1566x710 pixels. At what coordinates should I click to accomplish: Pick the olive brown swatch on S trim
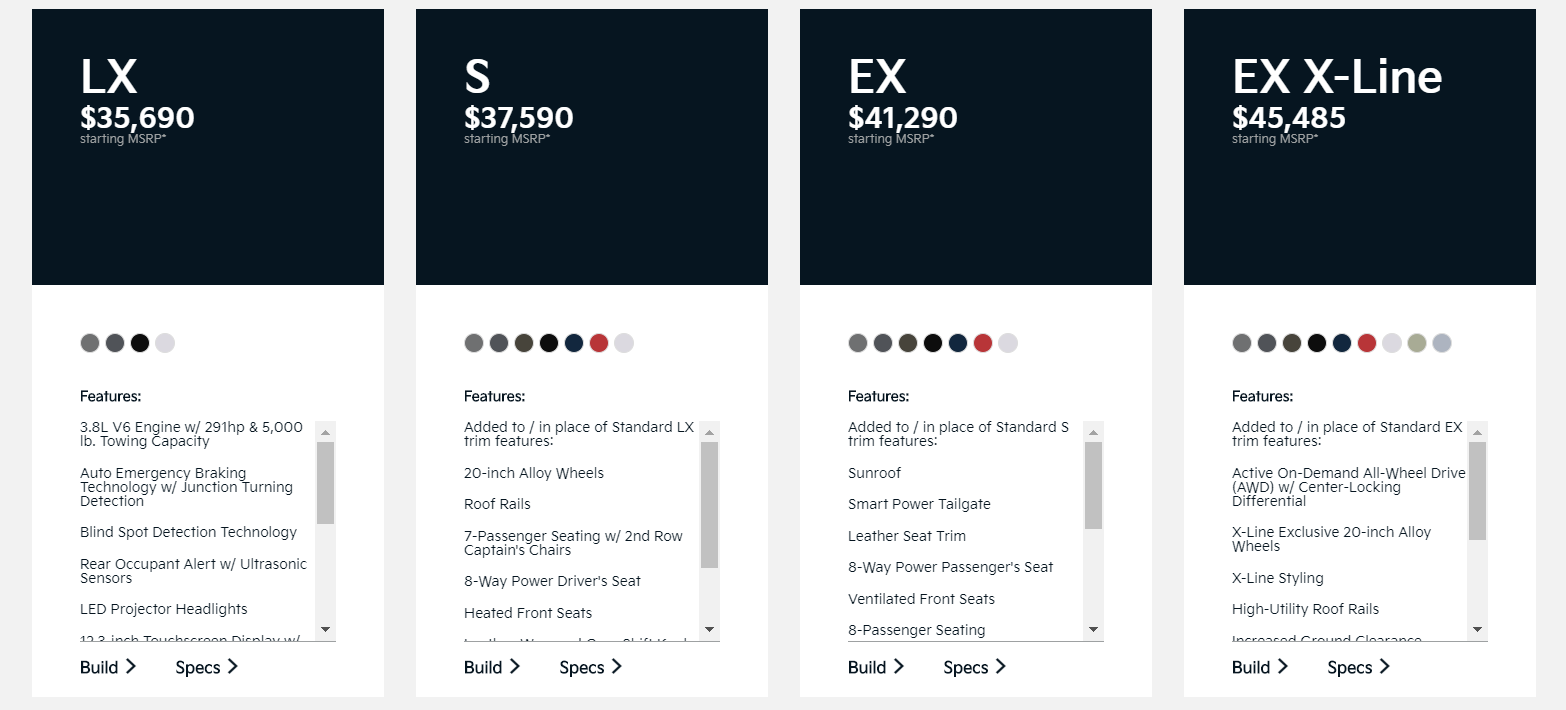click(x=524, y=343)
